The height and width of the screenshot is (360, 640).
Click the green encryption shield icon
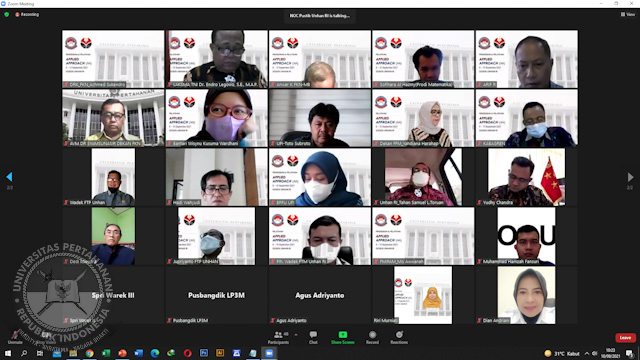(7, 14)
